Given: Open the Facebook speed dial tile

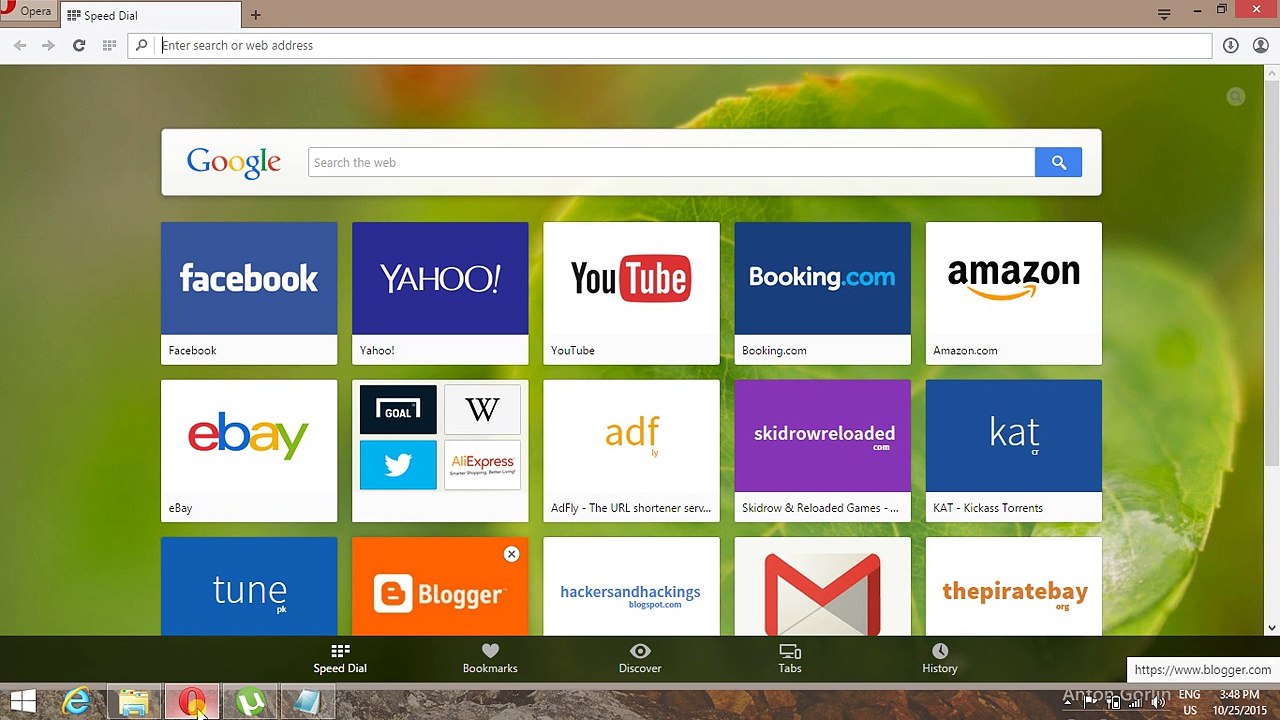Looking at the screenshot, I should click(x=249, y=293).
